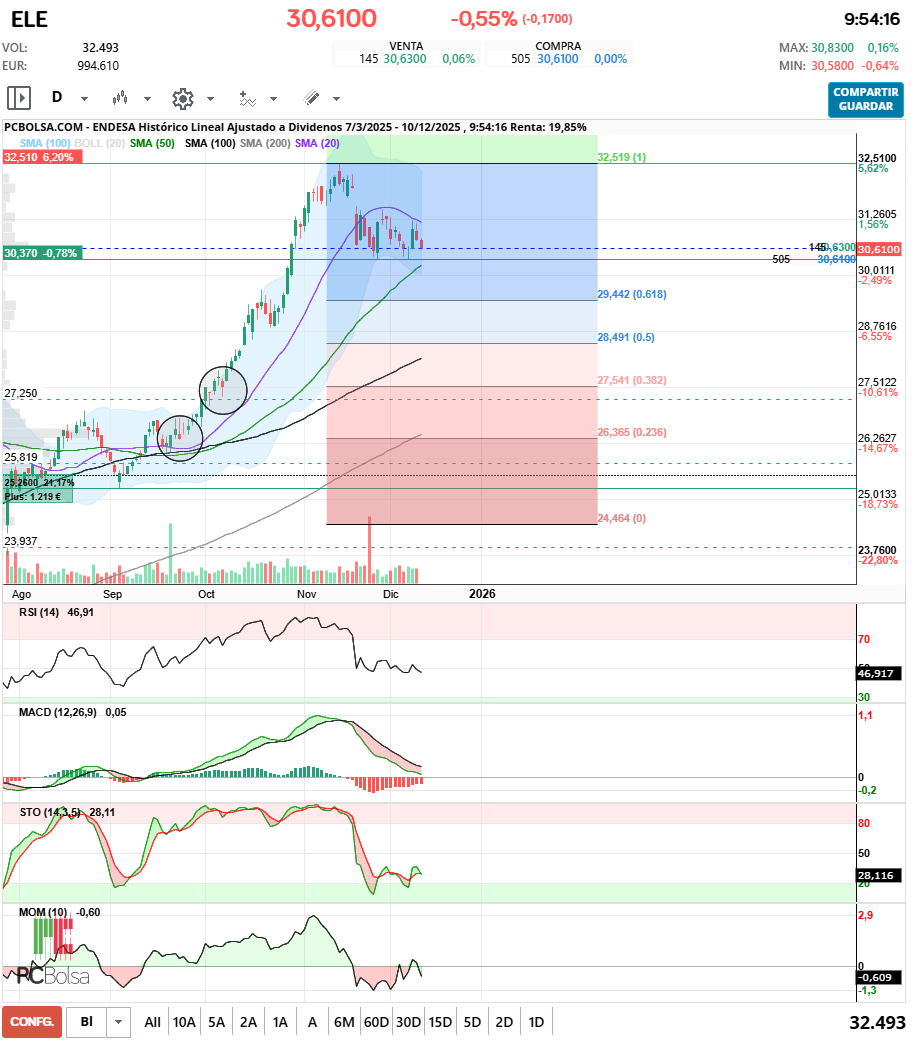919x1043 pixels.
Task: Select the All time range option
Action: [152, 1022]
